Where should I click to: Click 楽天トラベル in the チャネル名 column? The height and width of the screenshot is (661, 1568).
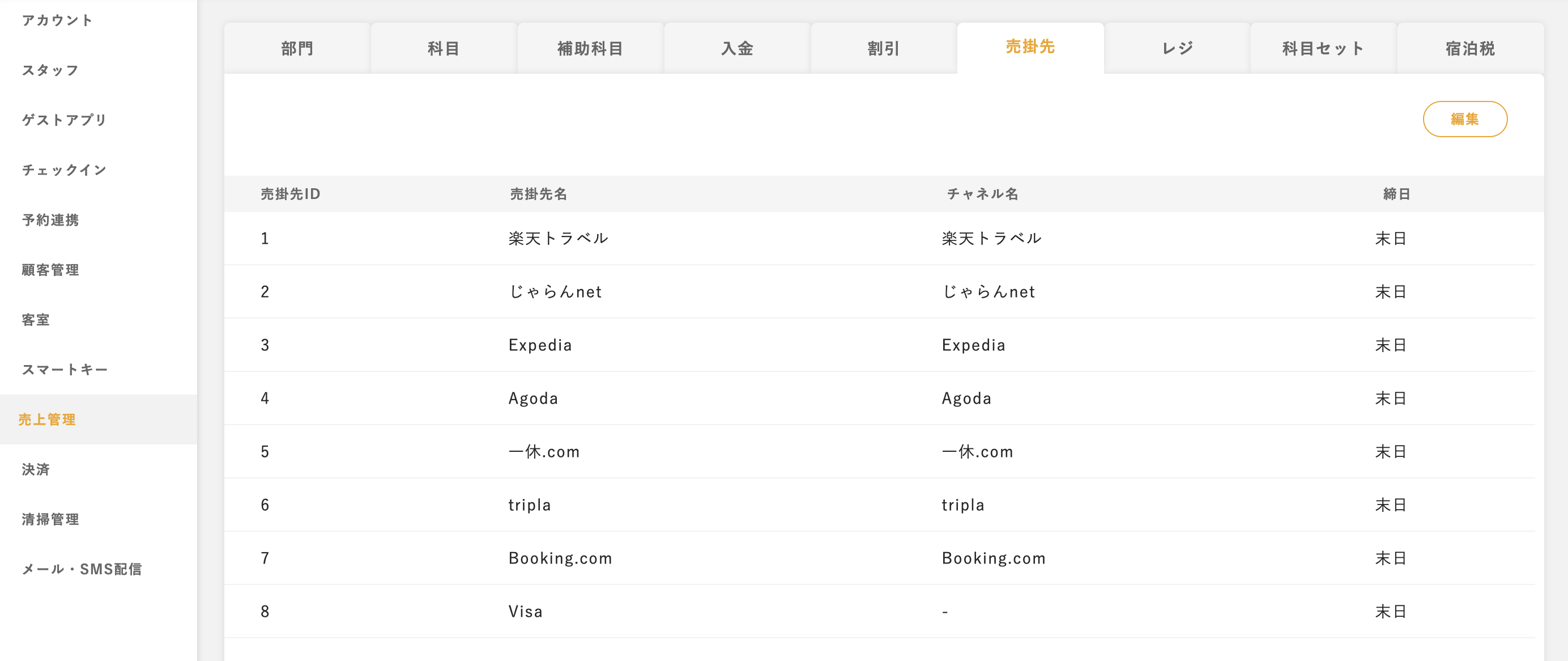[x=992, y=238]
